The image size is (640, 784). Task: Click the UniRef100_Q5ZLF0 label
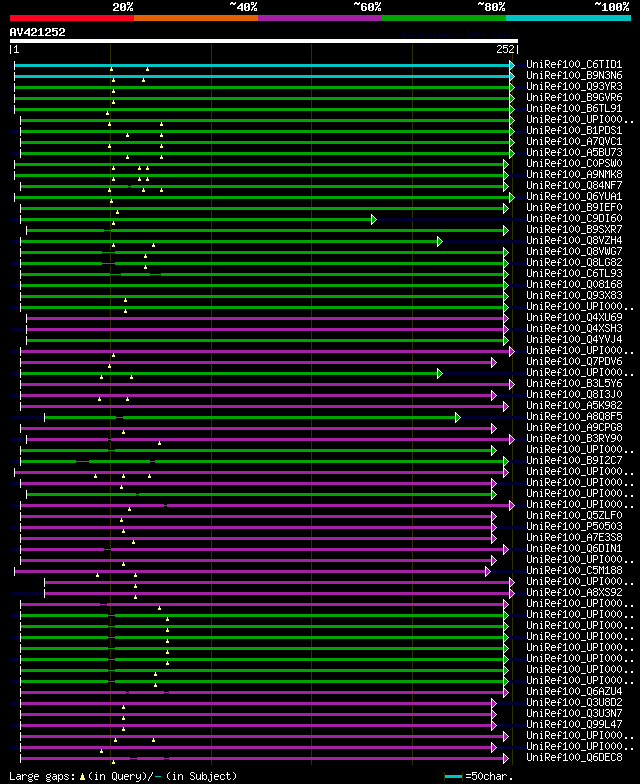[574, 516]
